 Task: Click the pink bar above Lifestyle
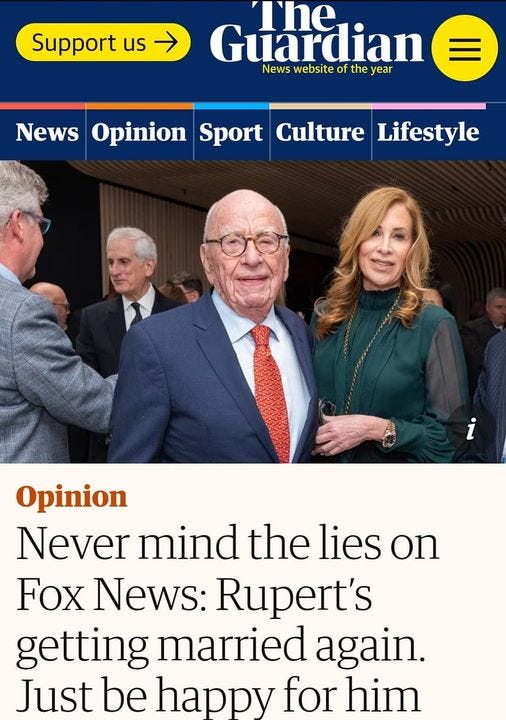(x=429, y=106)
